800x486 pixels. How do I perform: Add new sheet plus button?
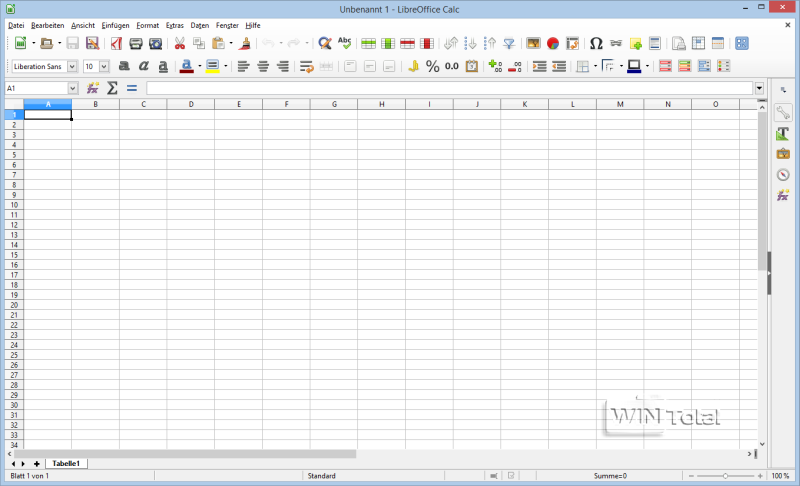pyautogui.click(x=37, y=464)
